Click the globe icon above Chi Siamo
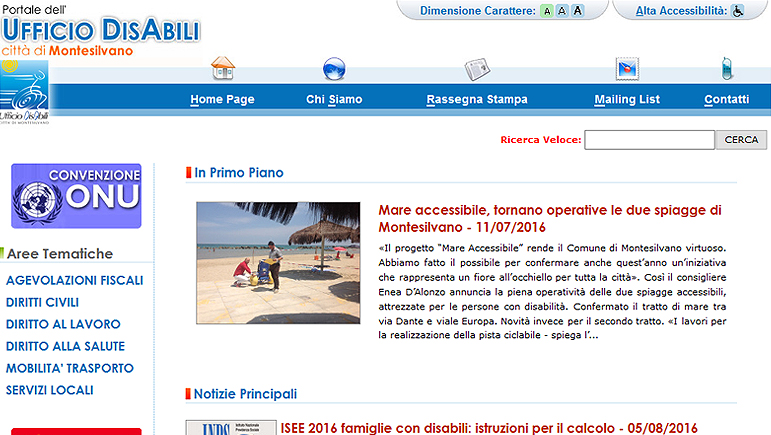The image size is (771, 435). click(x=334, y=69)
